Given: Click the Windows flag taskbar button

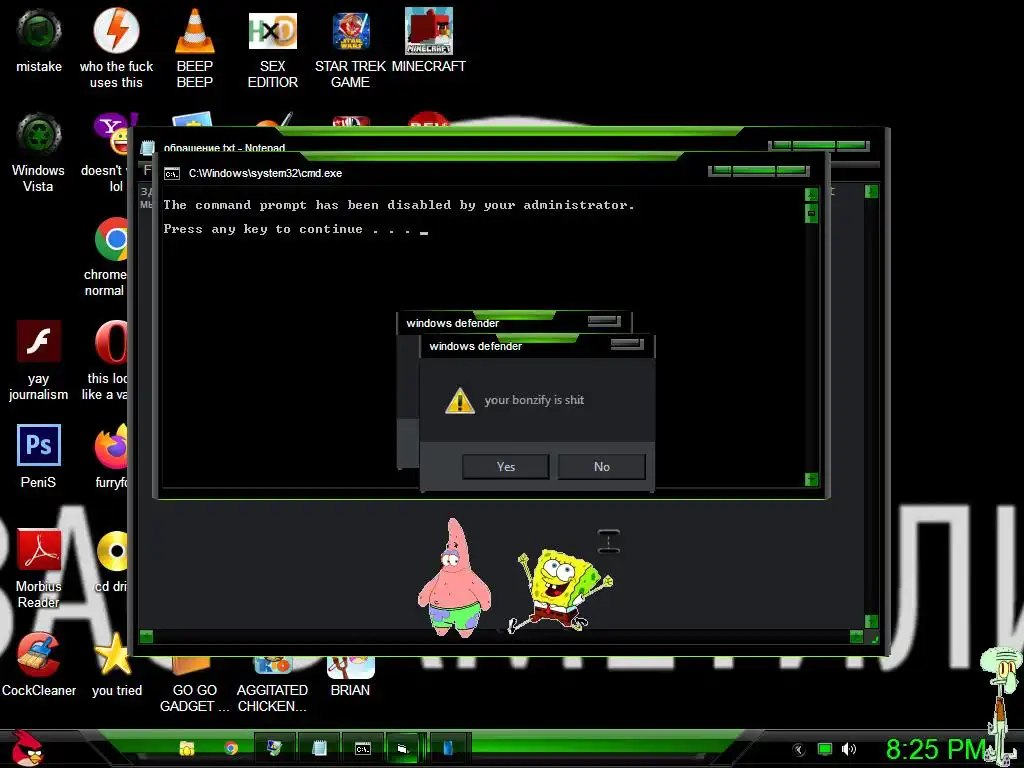Looking at the screenshot, I should tap(275, 748).
